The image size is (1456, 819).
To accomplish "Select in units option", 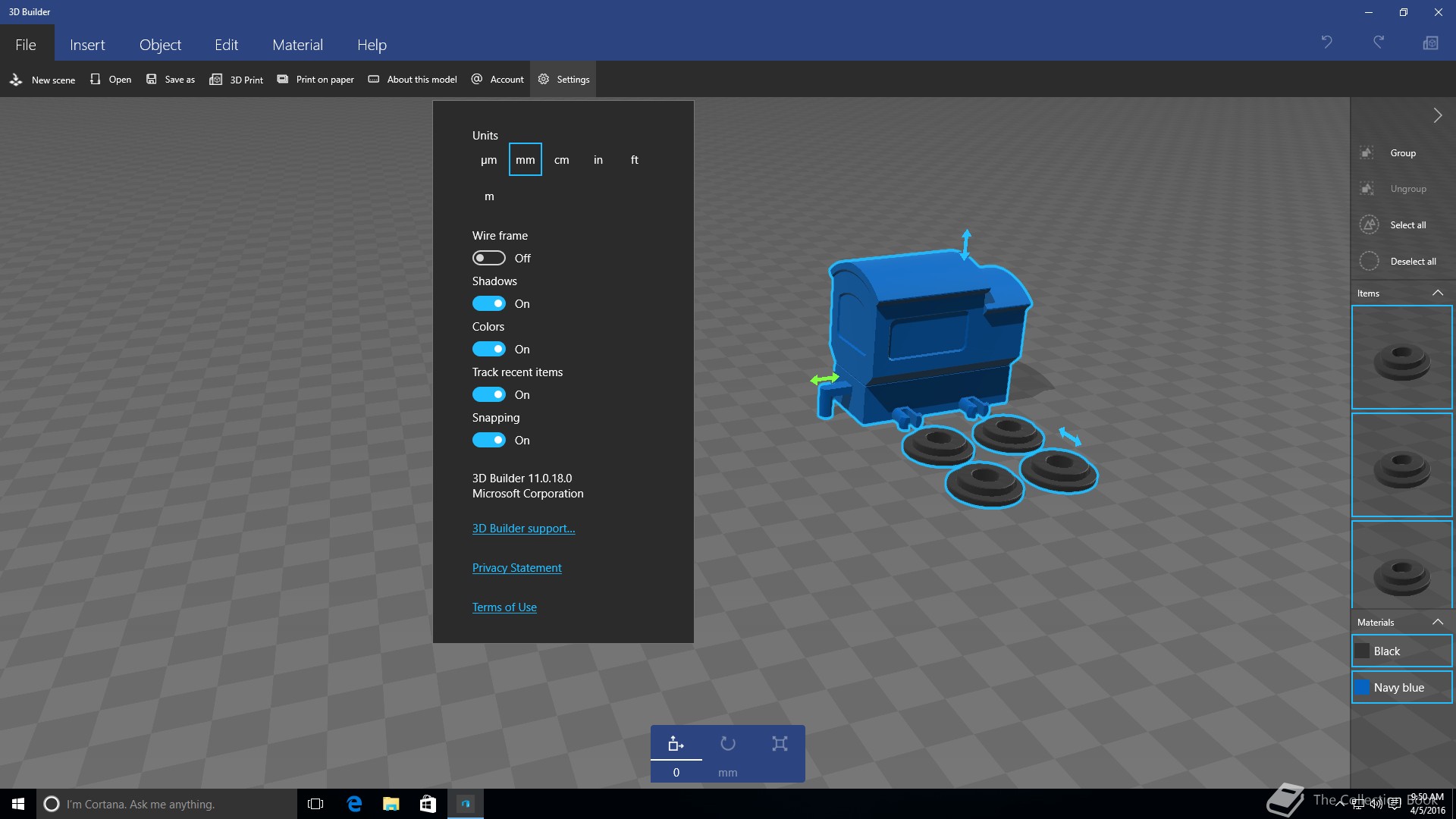I will [x=598, y=160].
